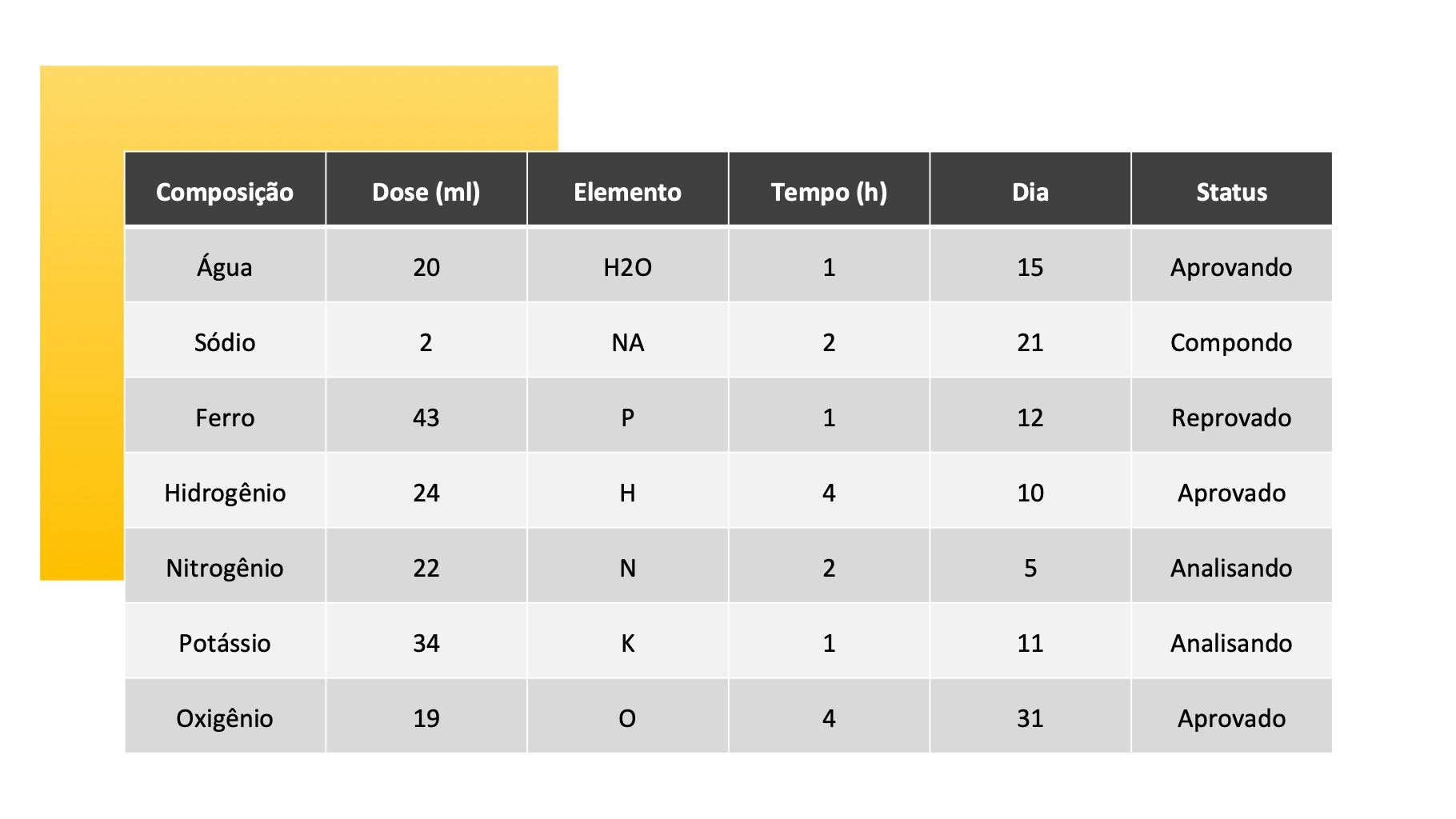Select the NA element cell

click(627, 342)
